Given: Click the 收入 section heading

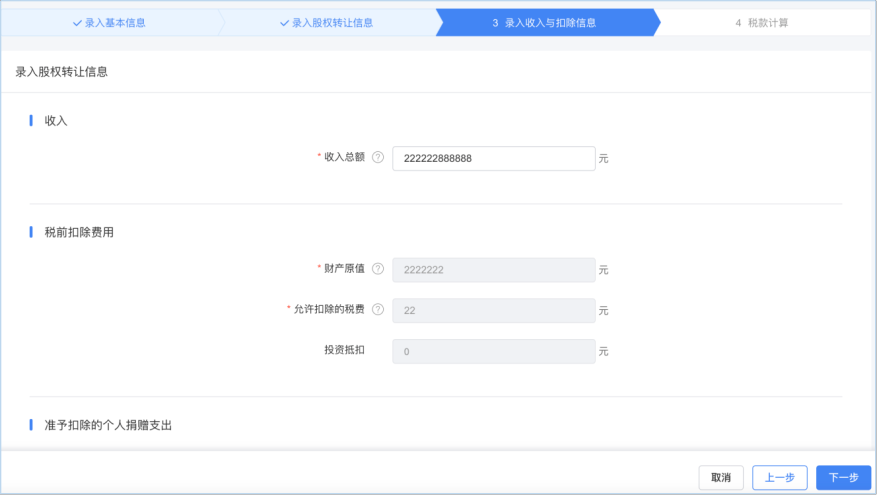Looking at the screenshot, I should (x=56, y=121).
